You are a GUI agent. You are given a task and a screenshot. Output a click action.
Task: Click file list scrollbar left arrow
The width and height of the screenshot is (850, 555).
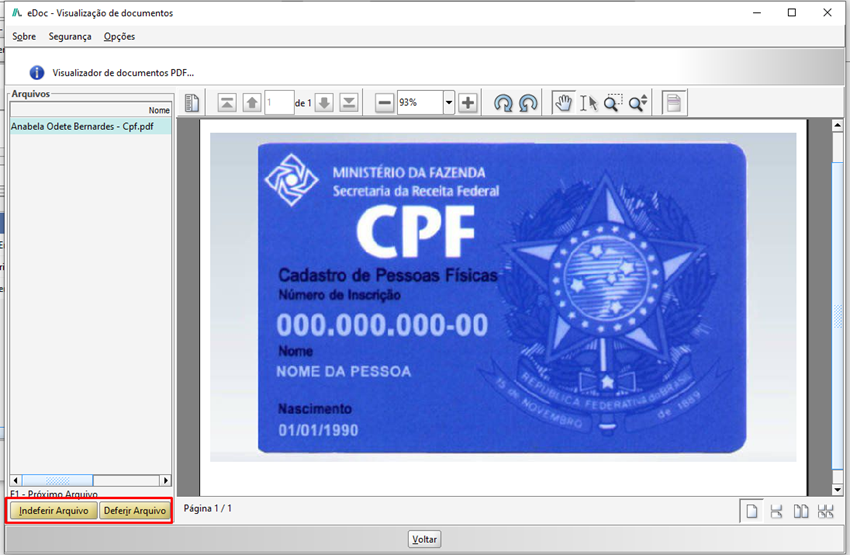tap(16, 480)
